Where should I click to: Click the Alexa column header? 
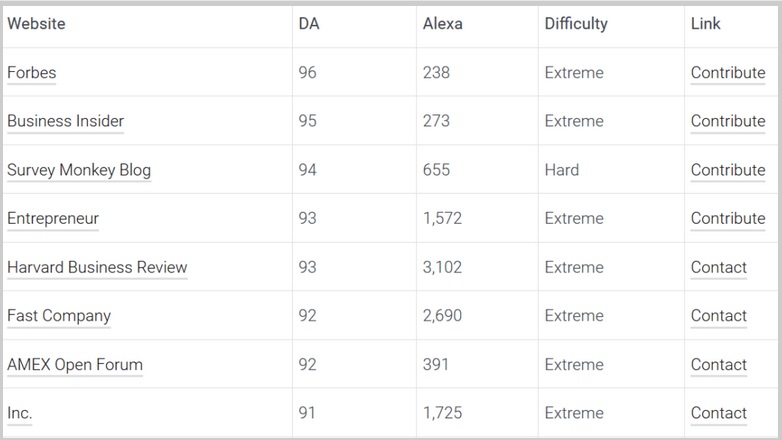tap(443, 24)
